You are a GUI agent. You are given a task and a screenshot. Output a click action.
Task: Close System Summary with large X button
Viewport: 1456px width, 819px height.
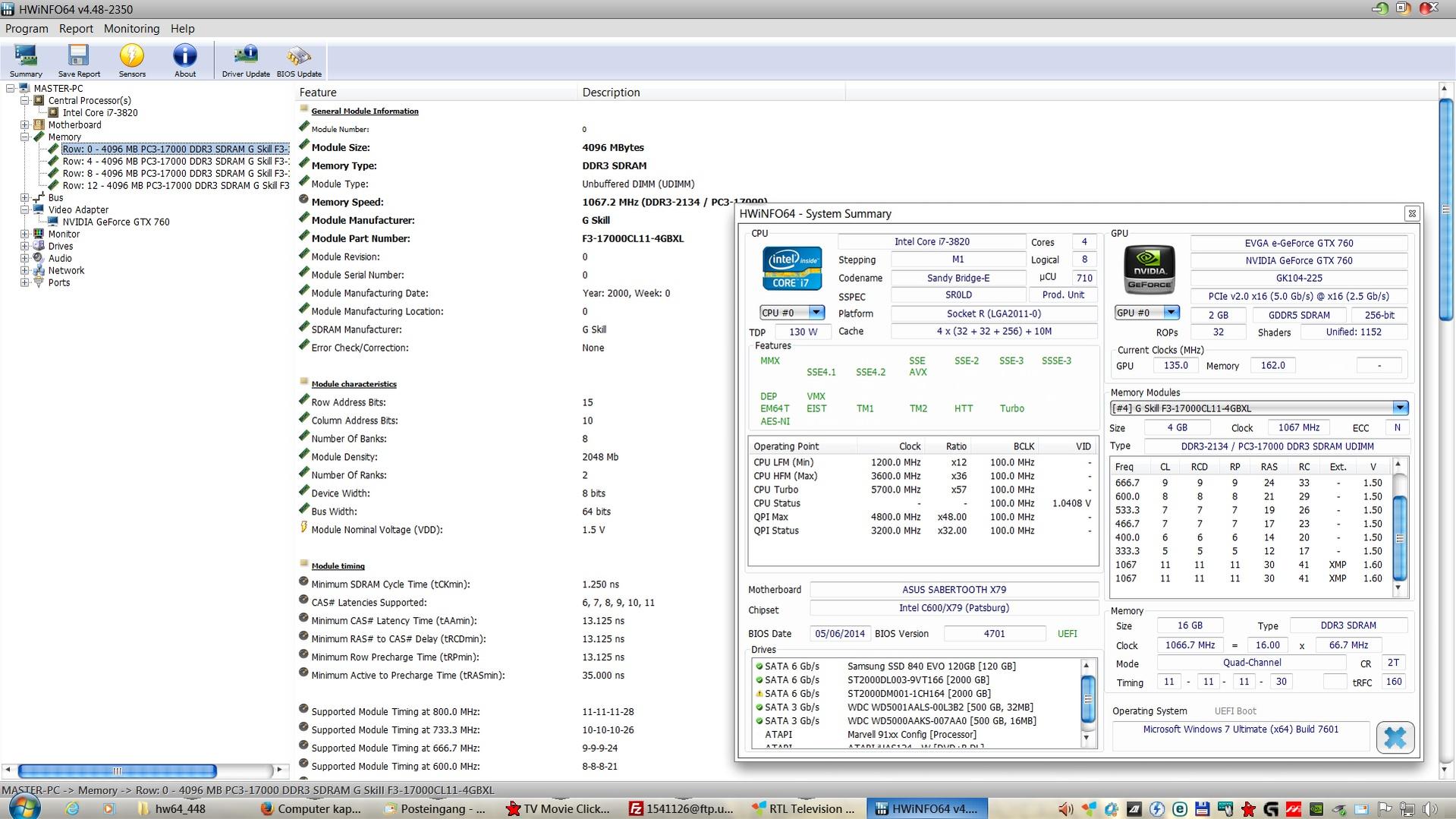pyautogui.click(x=1395, y=737)
